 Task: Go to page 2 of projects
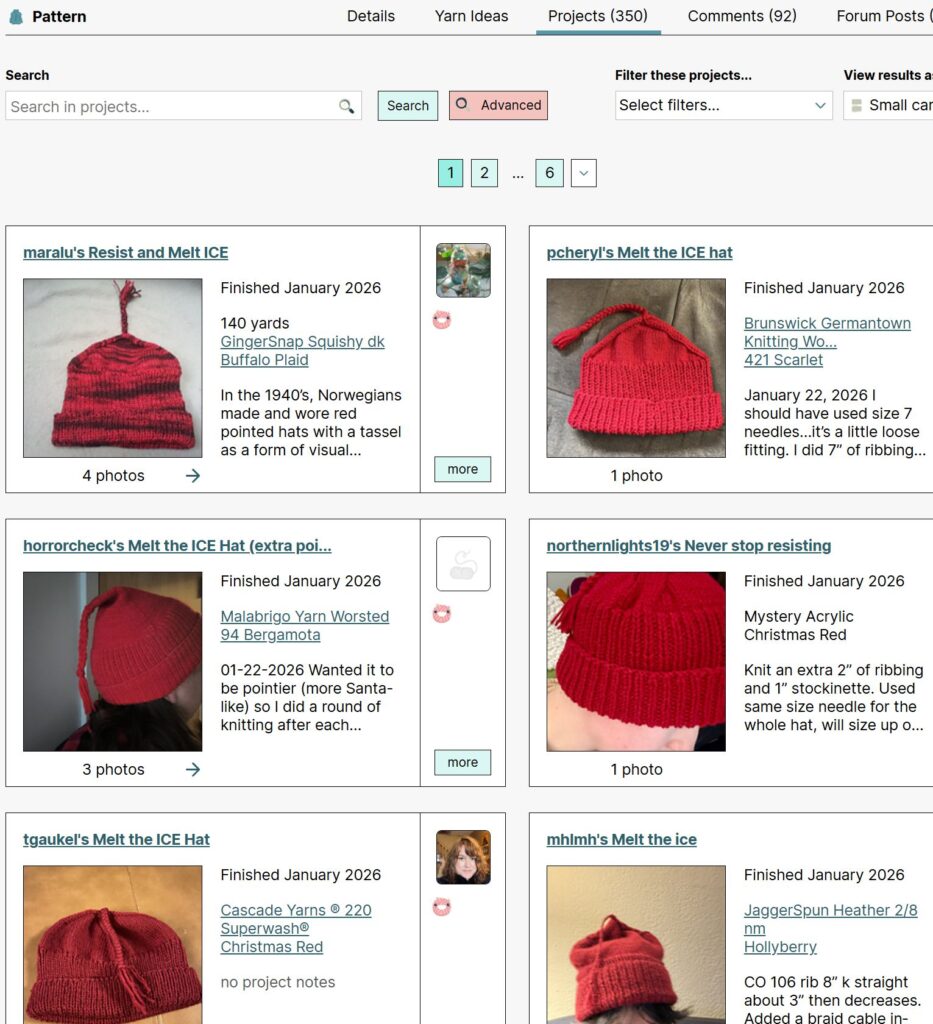pos(484,173)
